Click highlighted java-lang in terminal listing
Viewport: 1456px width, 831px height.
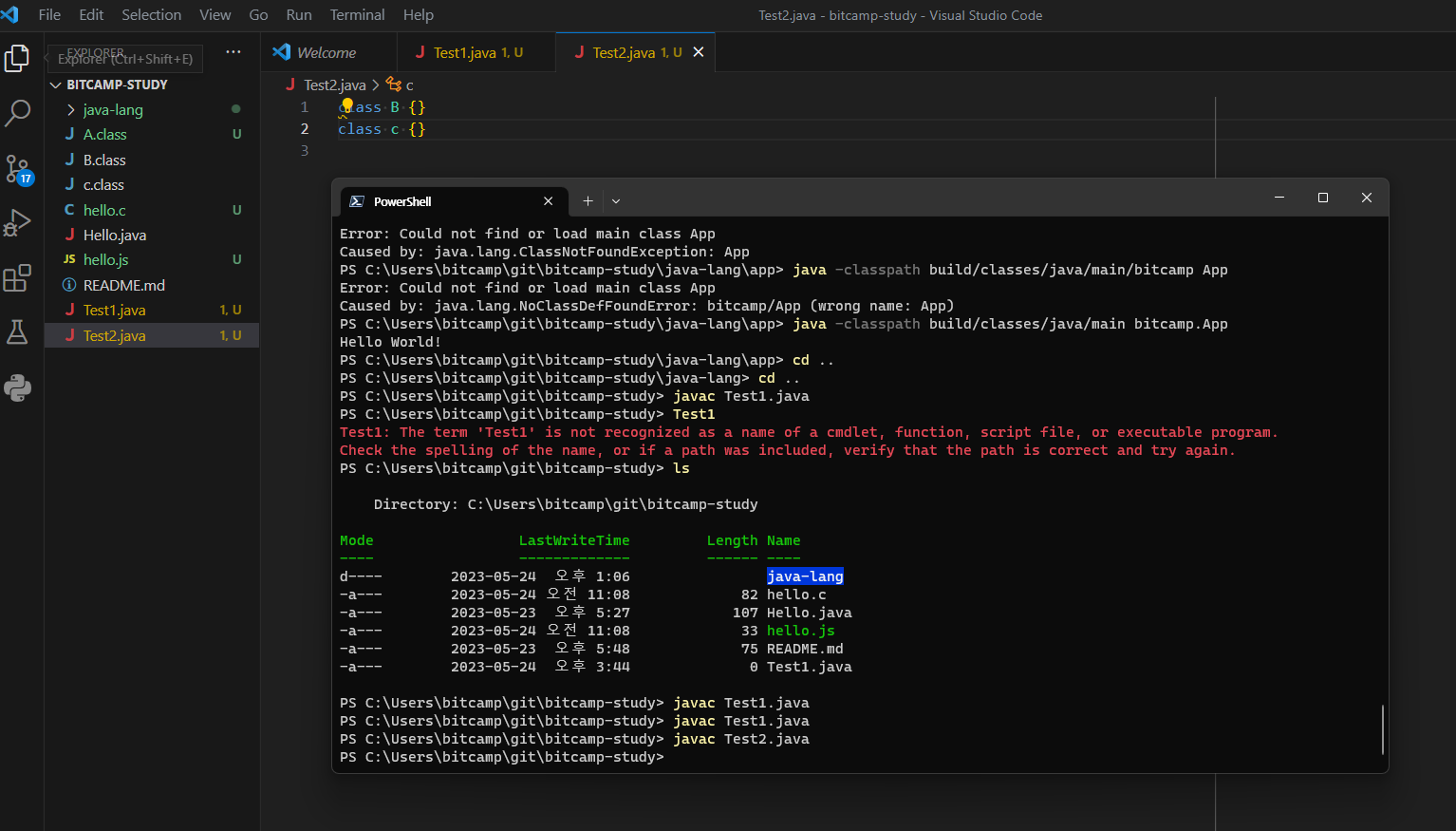coord(805,576)
